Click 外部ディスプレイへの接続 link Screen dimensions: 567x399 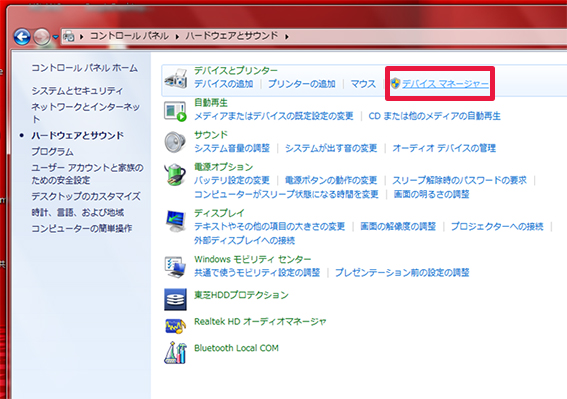(244, 240)
